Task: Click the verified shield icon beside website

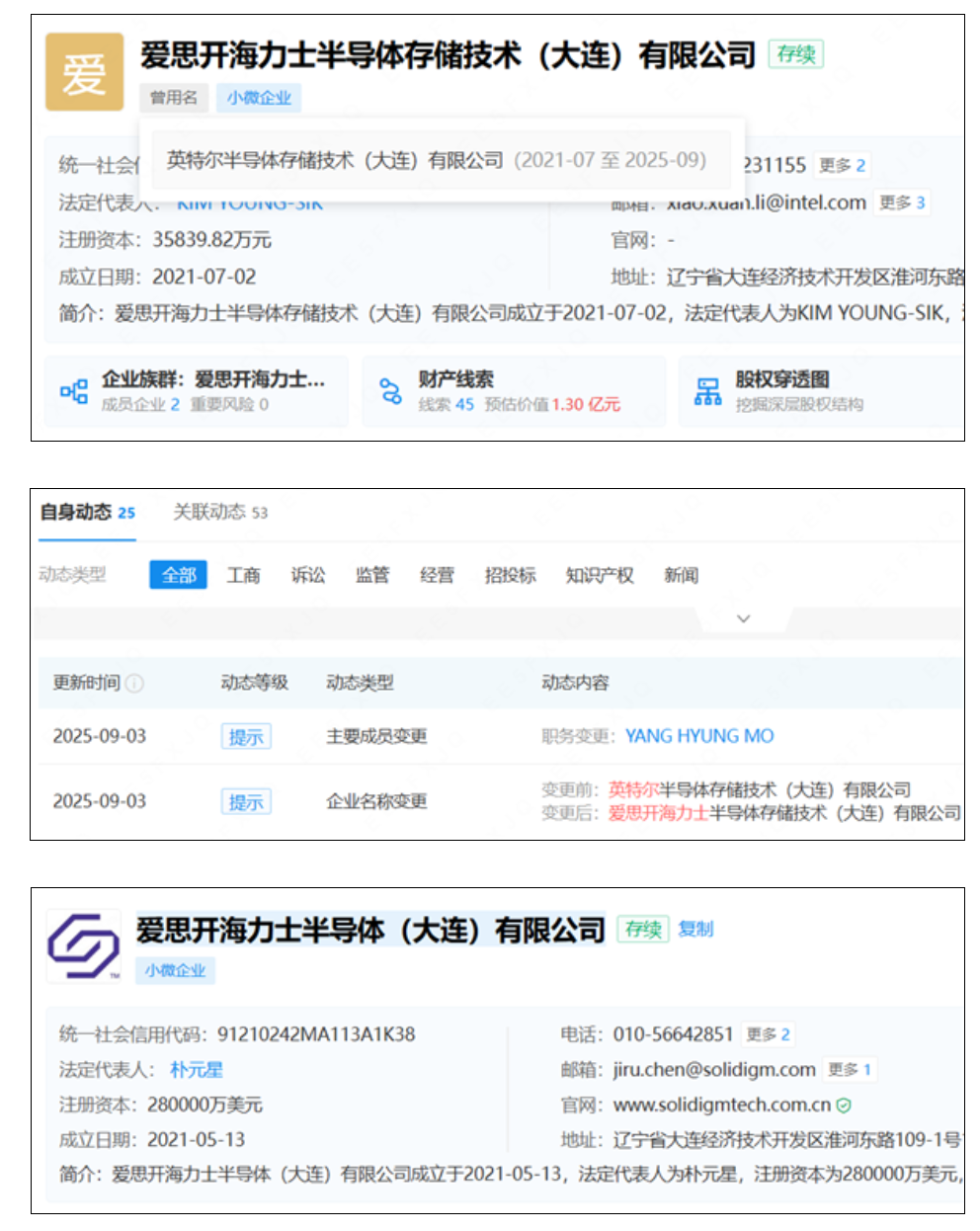Action: pos(844,1106)
